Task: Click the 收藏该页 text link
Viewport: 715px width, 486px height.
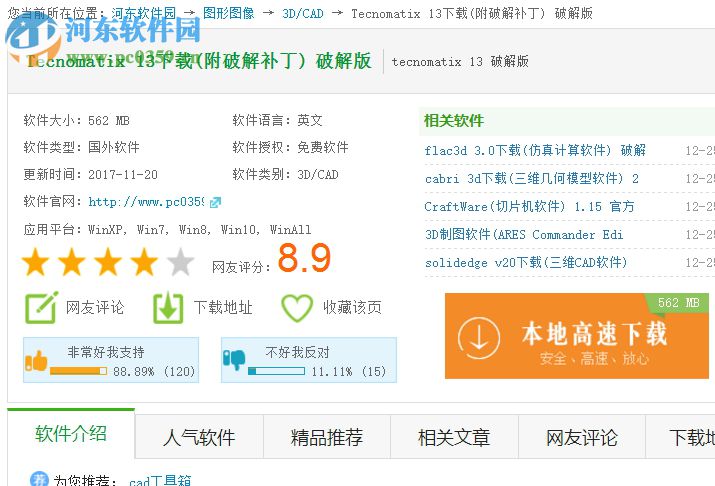Action: [x=352, y=307]
